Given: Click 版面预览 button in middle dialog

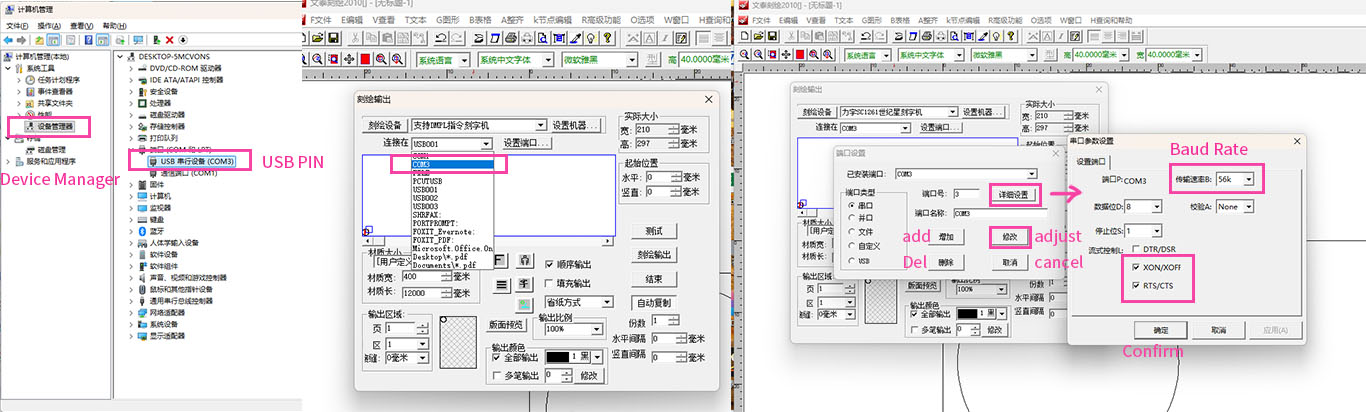Looking at the screenshot, I should point(506,325).
